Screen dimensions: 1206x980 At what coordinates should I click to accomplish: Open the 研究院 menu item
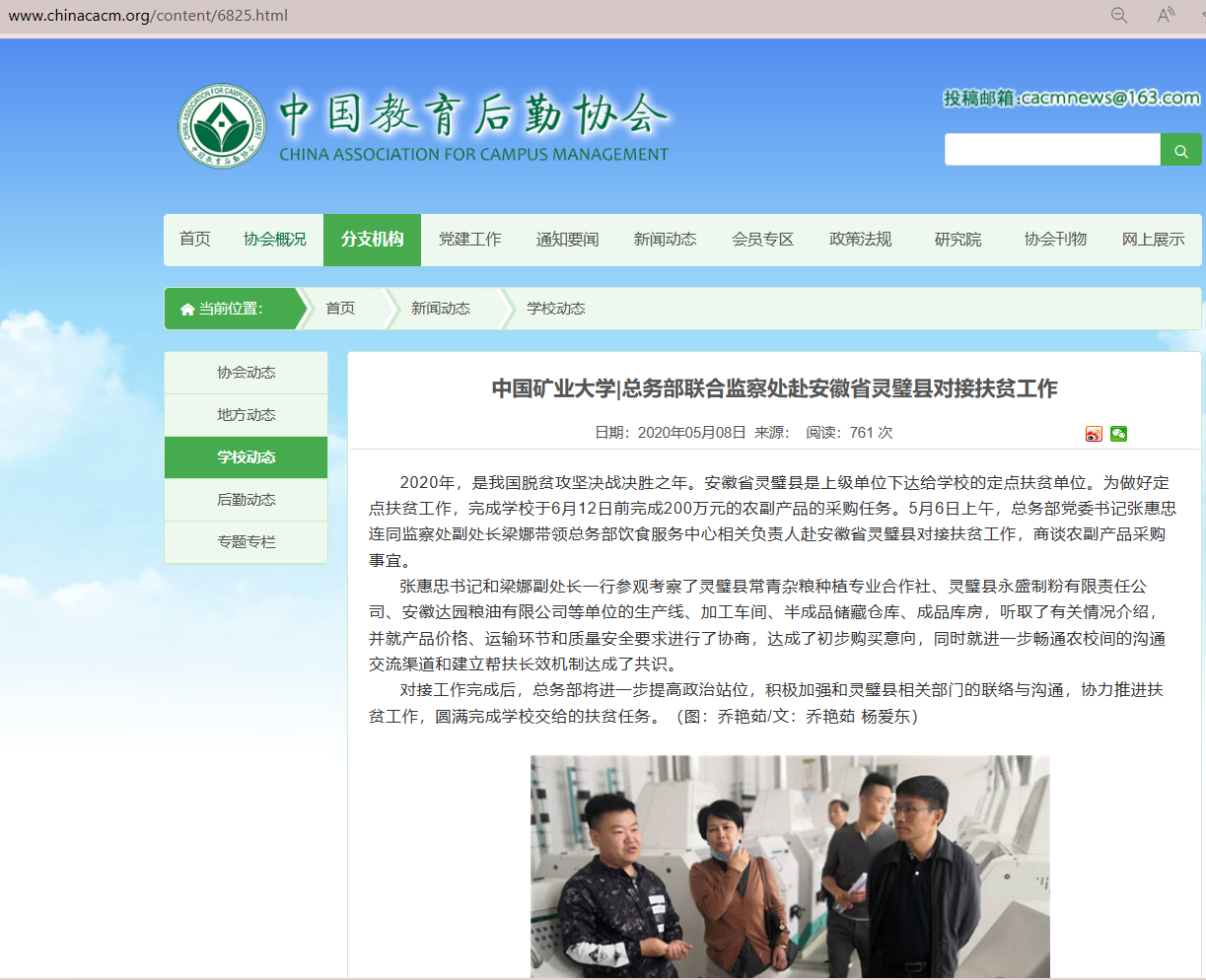click(958, 240)
